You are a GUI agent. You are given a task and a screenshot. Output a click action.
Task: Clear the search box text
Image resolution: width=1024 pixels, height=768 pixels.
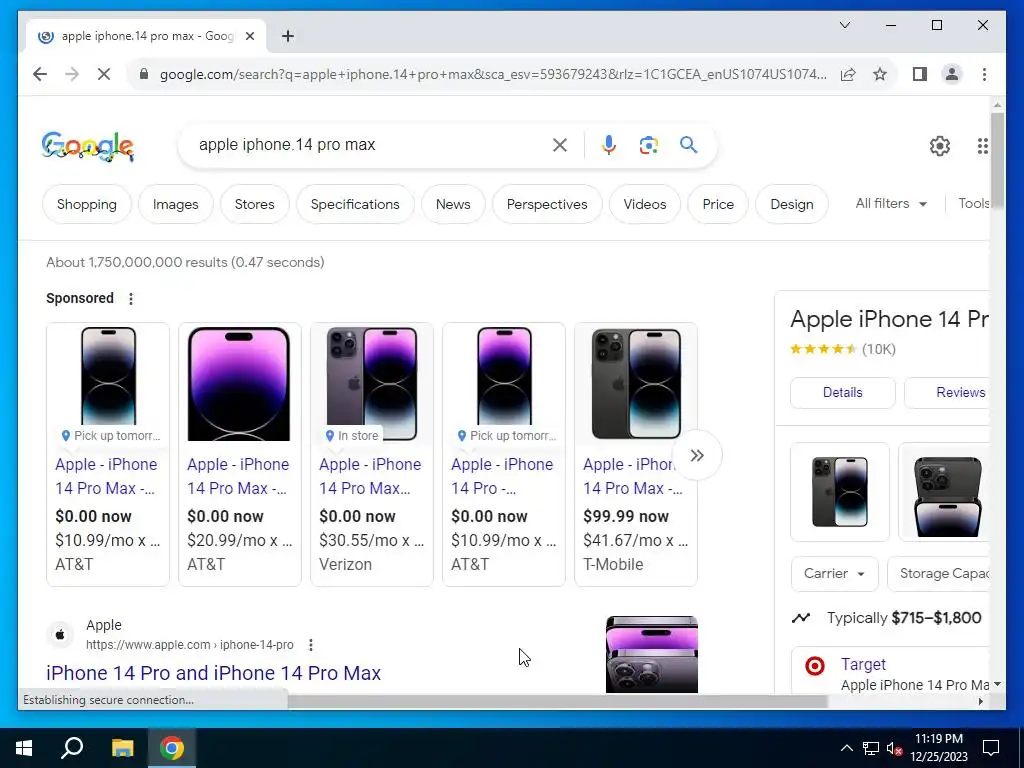tap(560, 145)
